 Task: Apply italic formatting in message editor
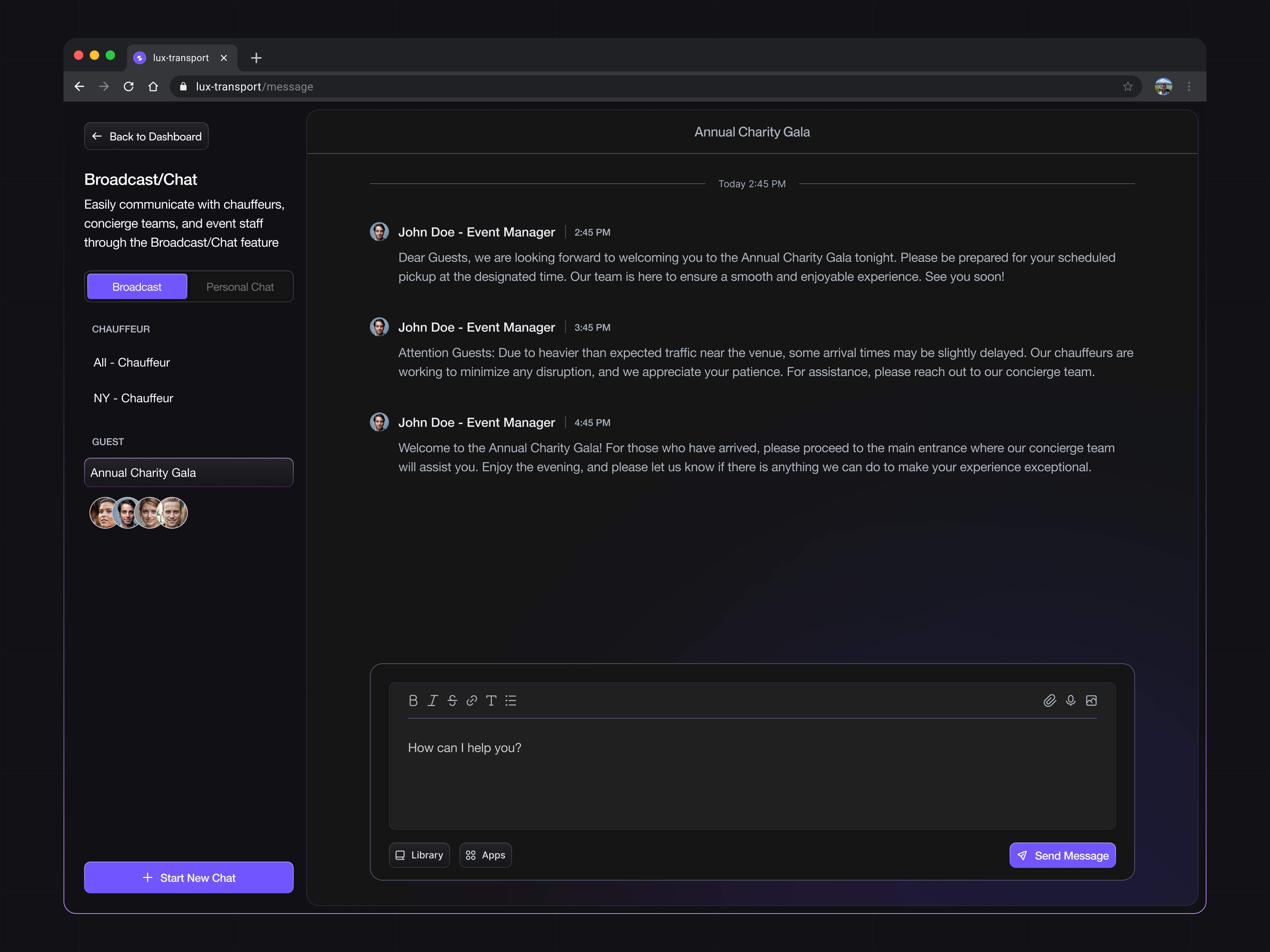point(432,701)
